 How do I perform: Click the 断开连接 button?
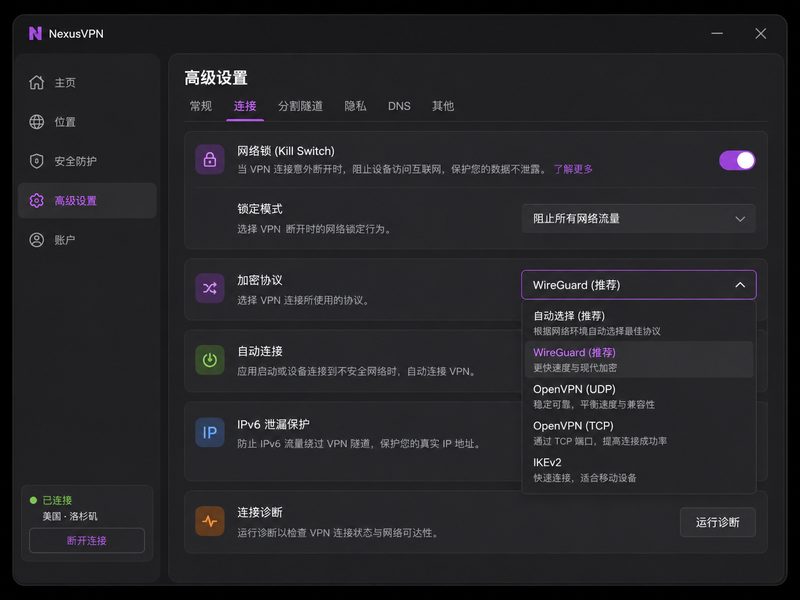87,540
